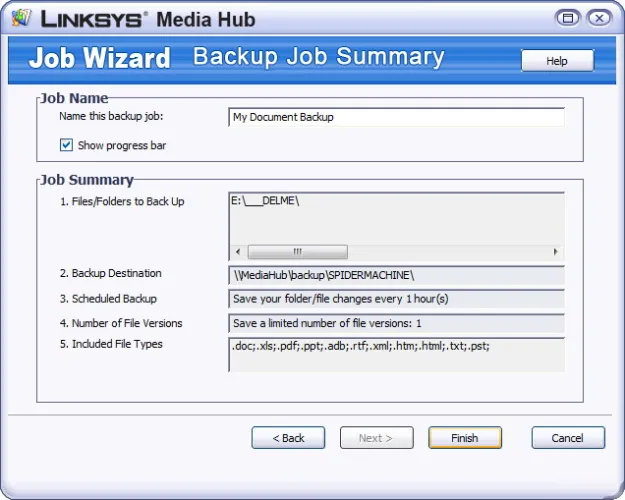This screenshot has height=500, width=625.
Task: Click the Linksys Media Hub app icon
Action: (21, 18)
